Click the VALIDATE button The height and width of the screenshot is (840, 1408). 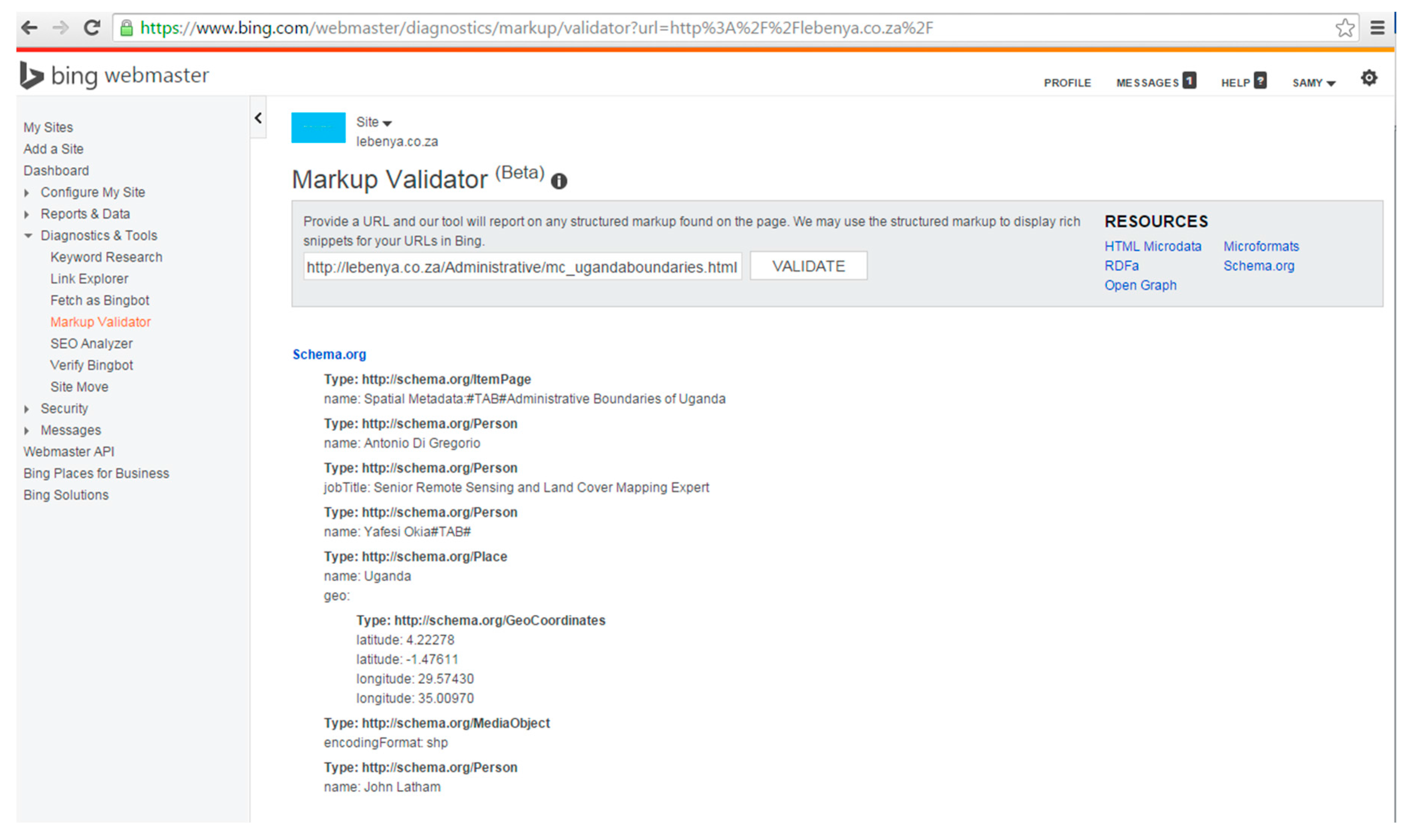[x=808, y=266]
